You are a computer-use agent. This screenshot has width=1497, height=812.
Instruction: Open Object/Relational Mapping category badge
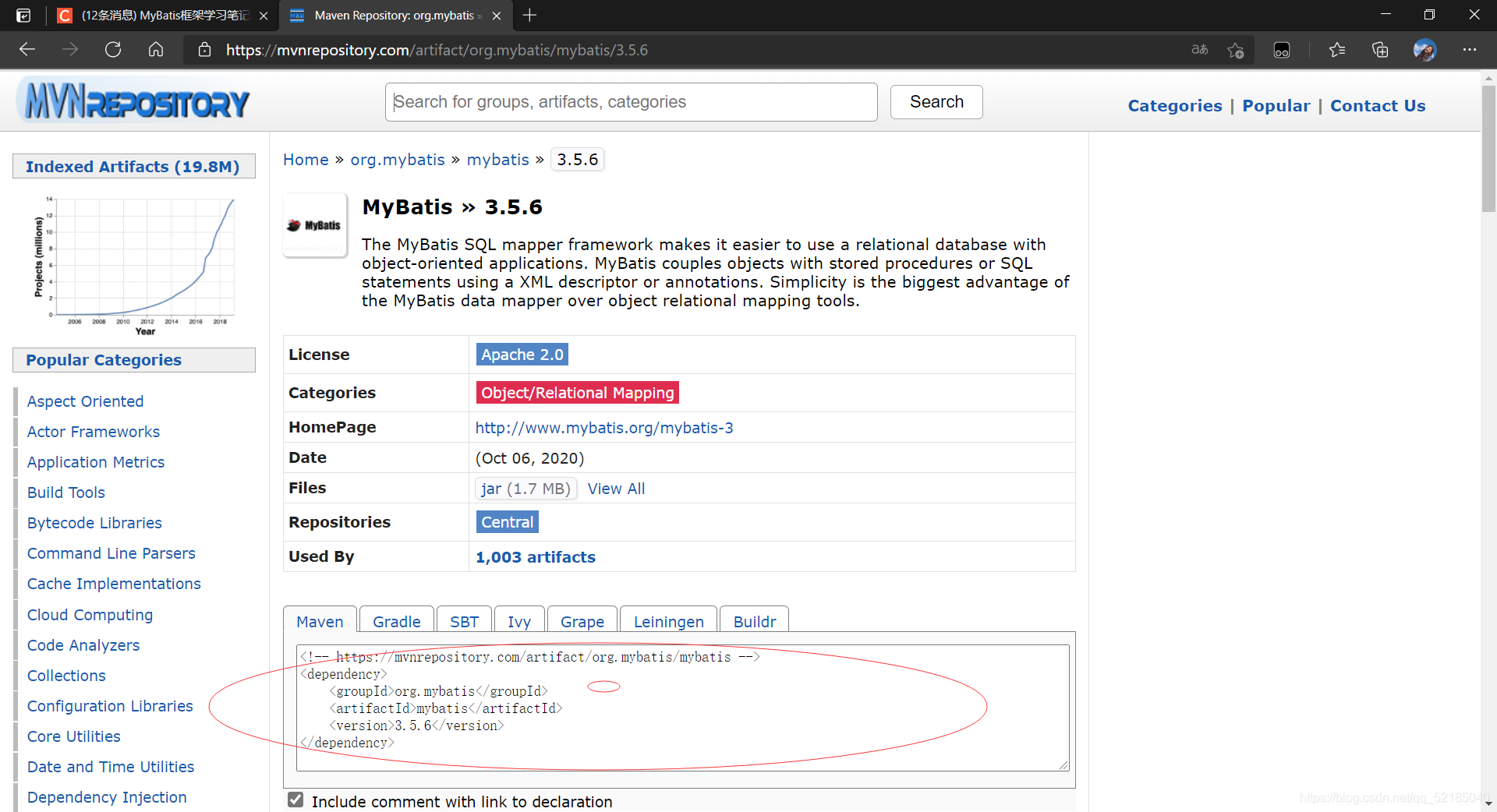tap(578, 393)
